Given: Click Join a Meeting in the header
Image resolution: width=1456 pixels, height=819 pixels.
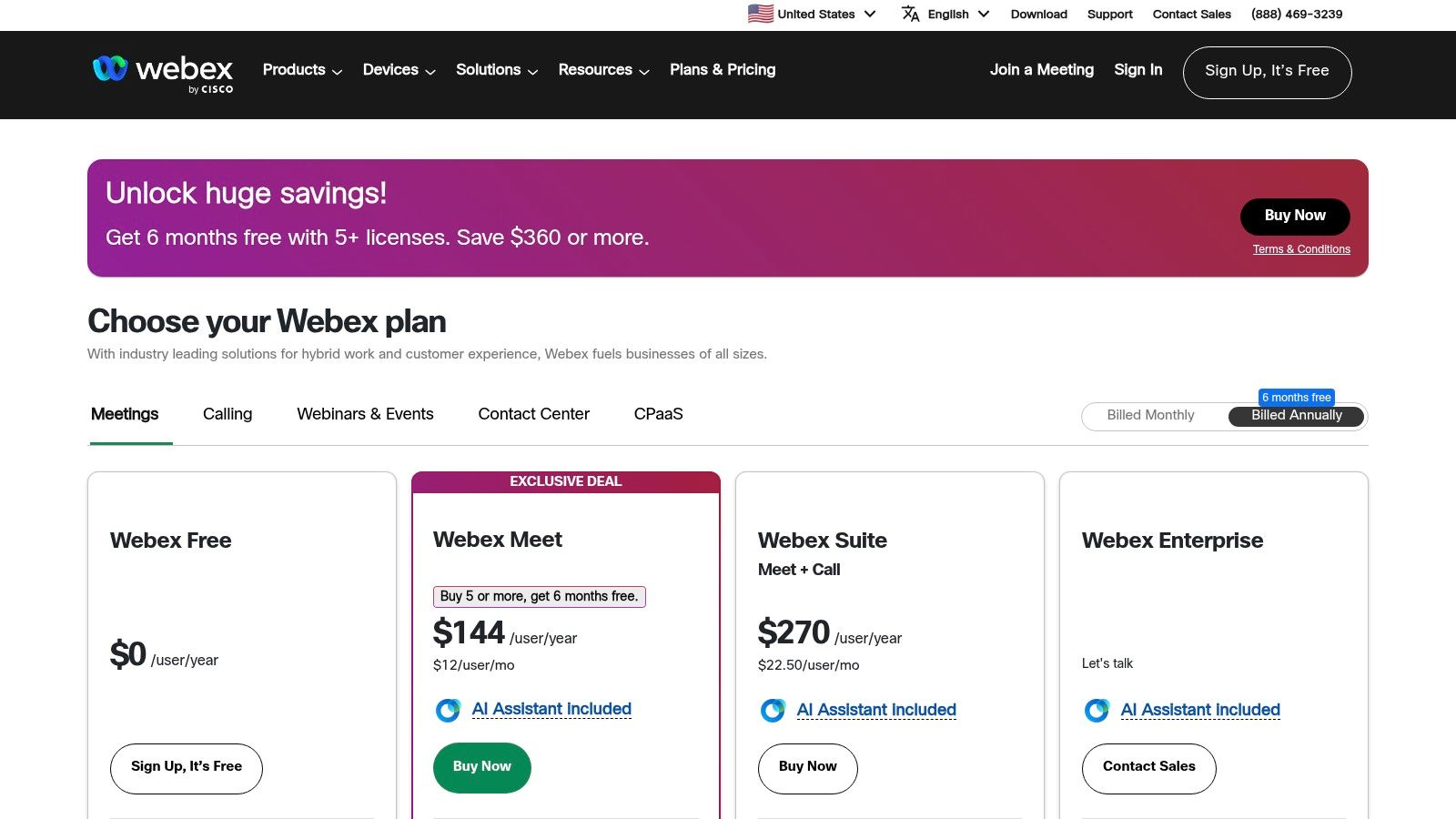Looking at the screenshot, I should pos(1041,70).
